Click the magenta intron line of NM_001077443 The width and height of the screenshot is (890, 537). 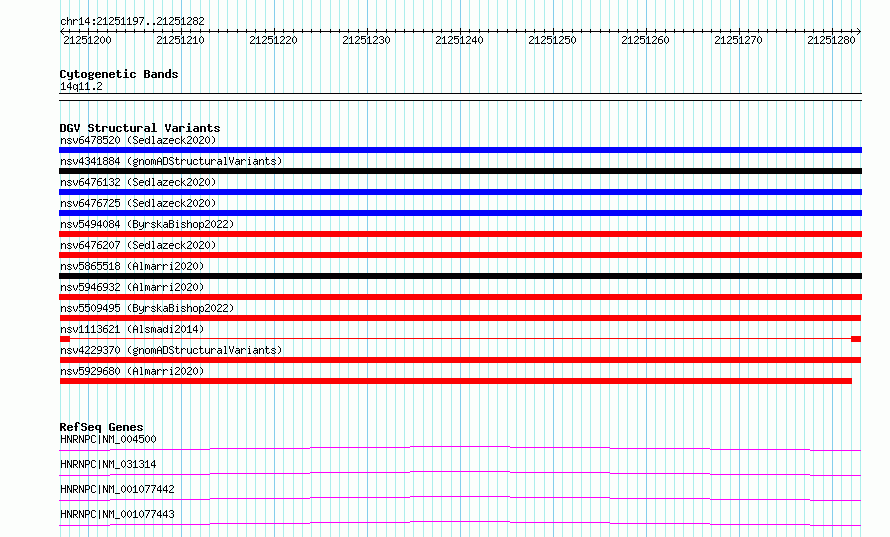point(460,522)
